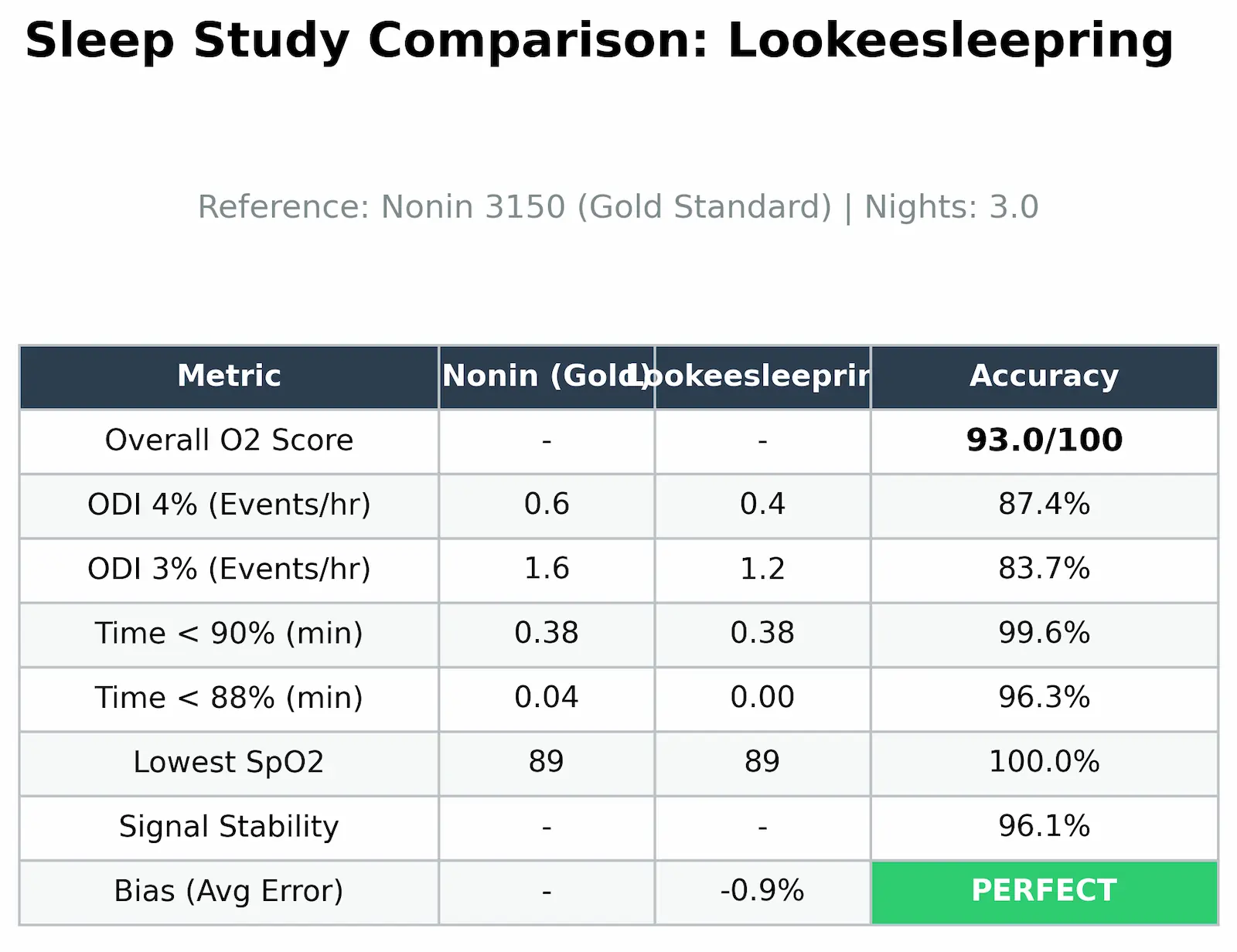Click the 99.6% accuracy value
Image resolution: width=1237 pixels, height=952 pixels.
(x=1044, y=634)
